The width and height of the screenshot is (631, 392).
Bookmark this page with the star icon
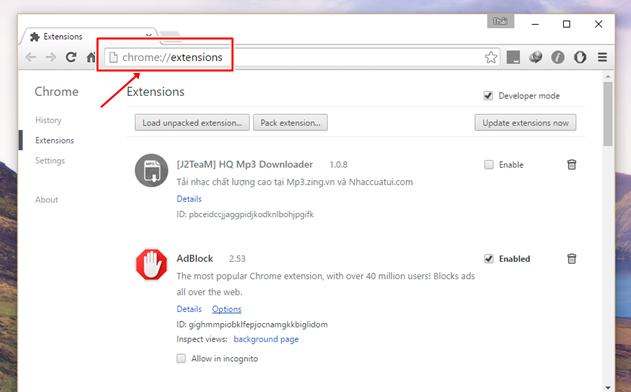(x=491, y=57)
